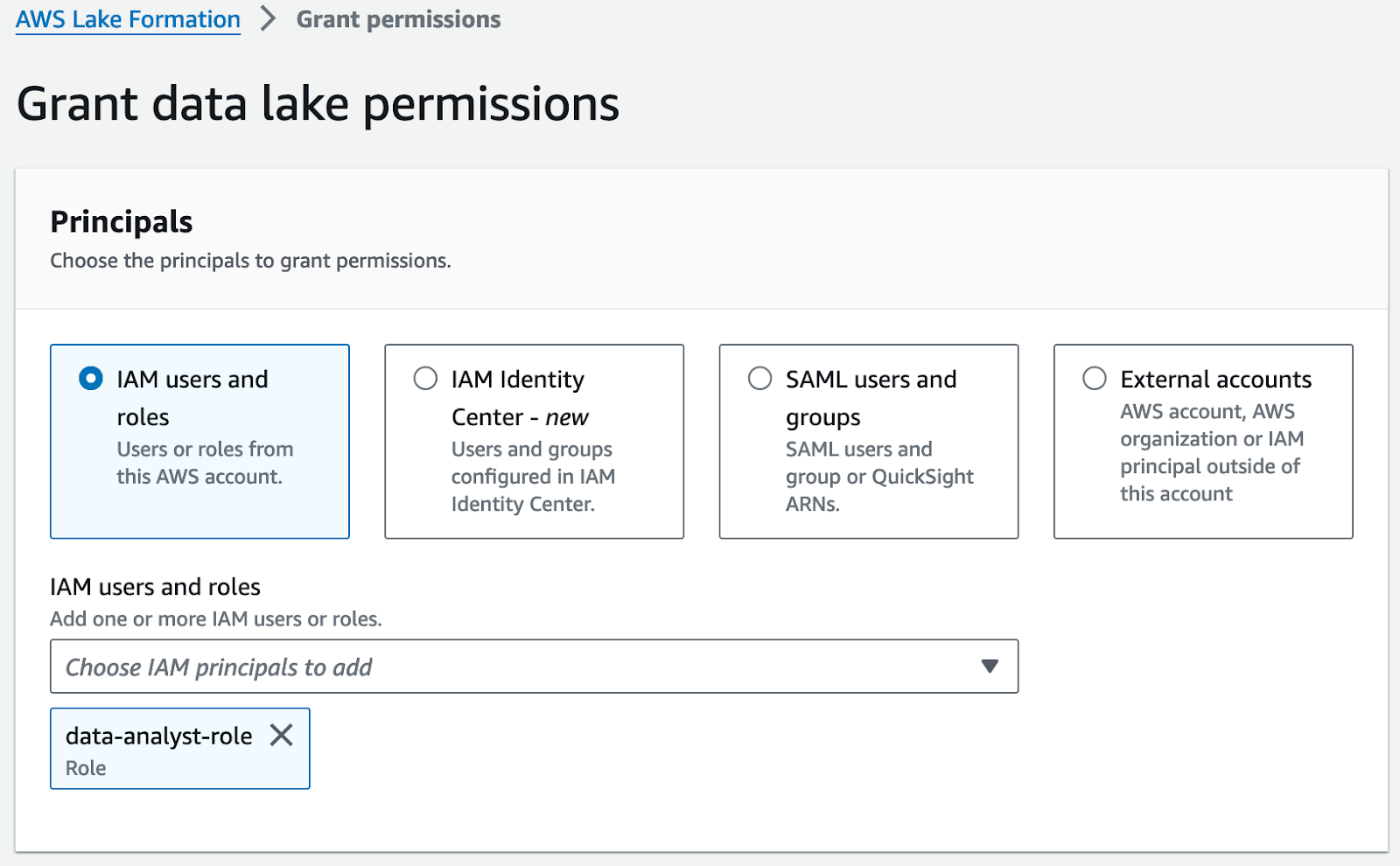This screenshot has width=1400, height=866.
Task: Open the Choose IAM principals dropdown field
Action: 534,667
